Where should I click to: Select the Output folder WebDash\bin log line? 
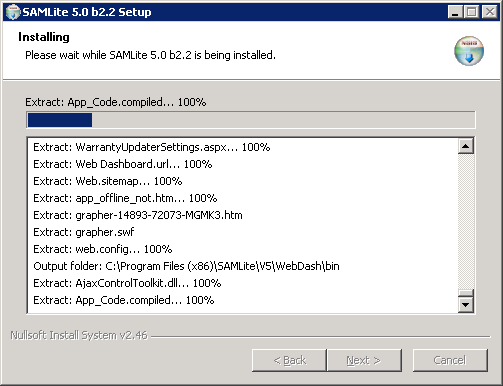tap(186, 266)
